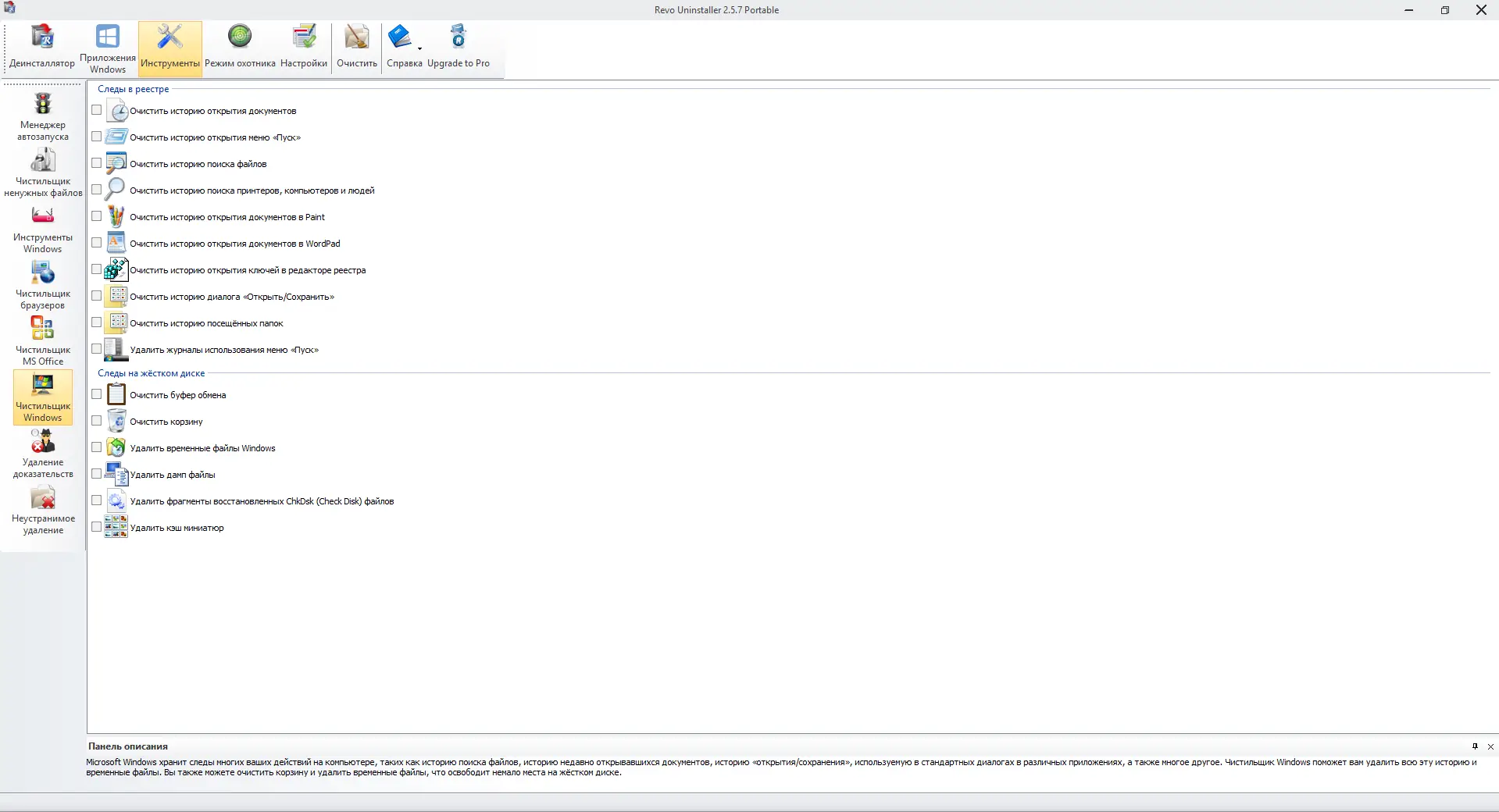Click the Следы на жёстком диске group header
1499x812 pixels.
pos(152,373)
